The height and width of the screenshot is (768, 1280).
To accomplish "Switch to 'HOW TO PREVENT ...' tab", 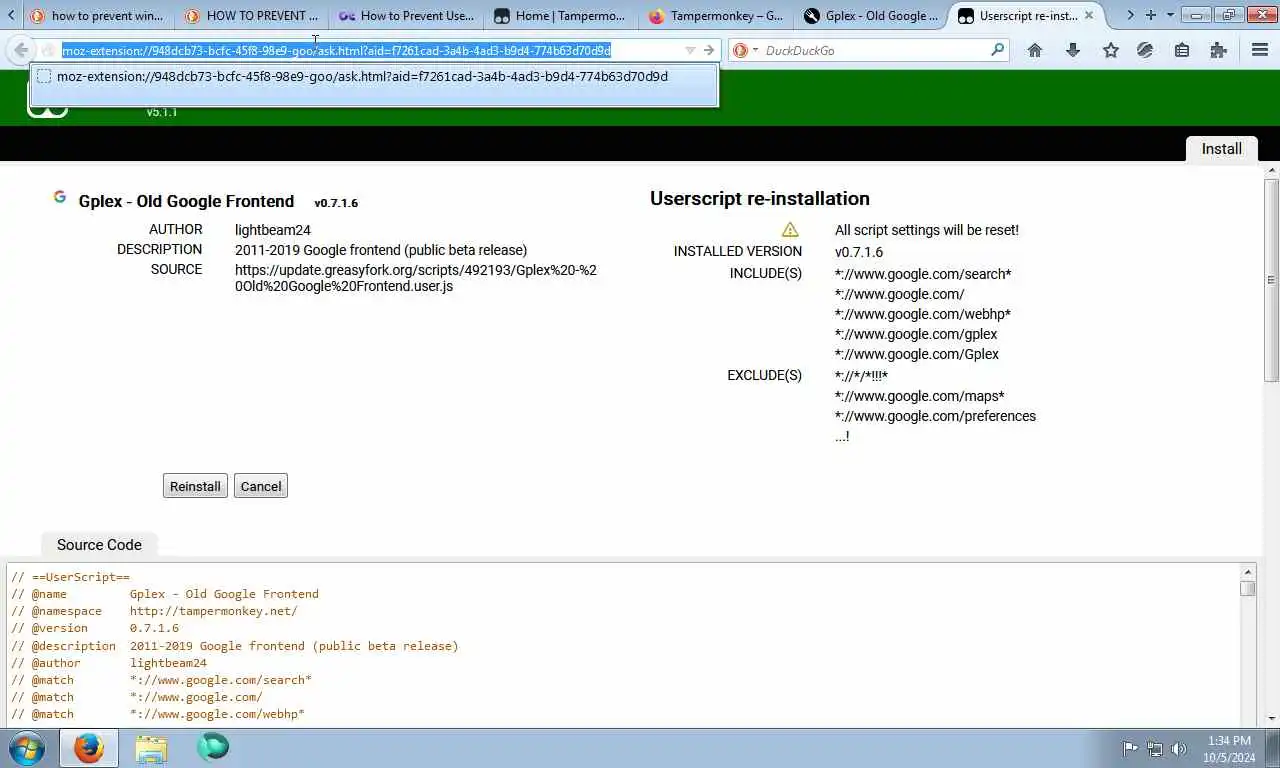I will coord(252,16).
